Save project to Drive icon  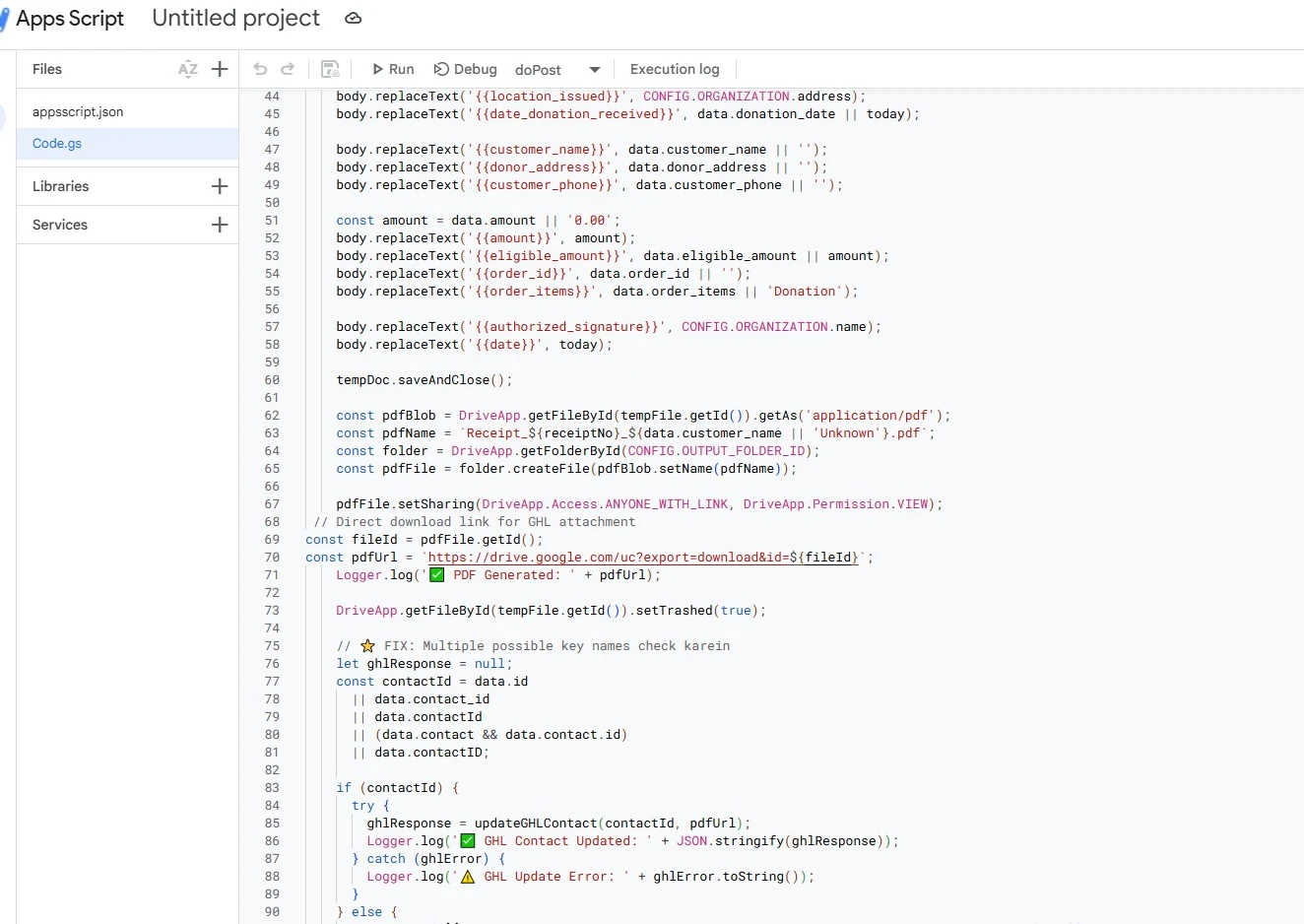pos(331,69)
